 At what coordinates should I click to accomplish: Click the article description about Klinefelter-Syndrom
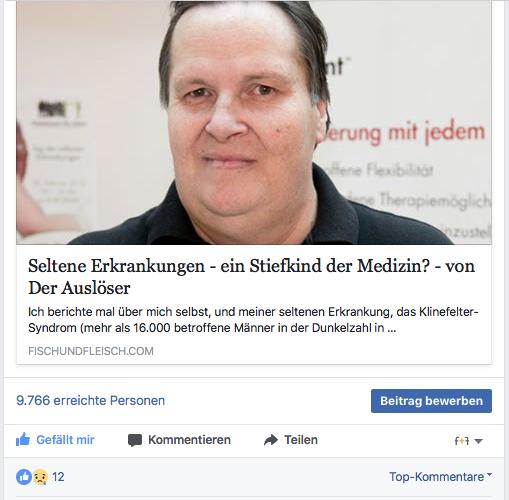coord(253,320)
